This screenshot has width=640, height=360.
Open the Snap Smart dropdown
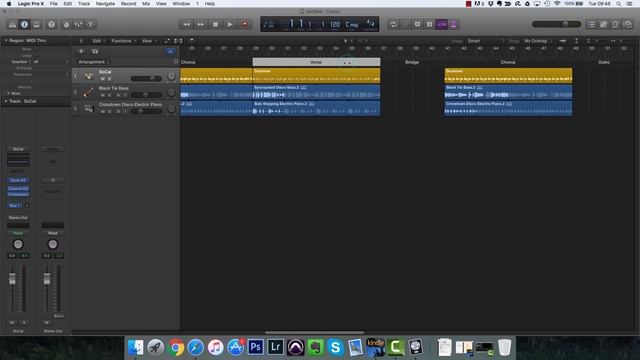pos(485,41)
